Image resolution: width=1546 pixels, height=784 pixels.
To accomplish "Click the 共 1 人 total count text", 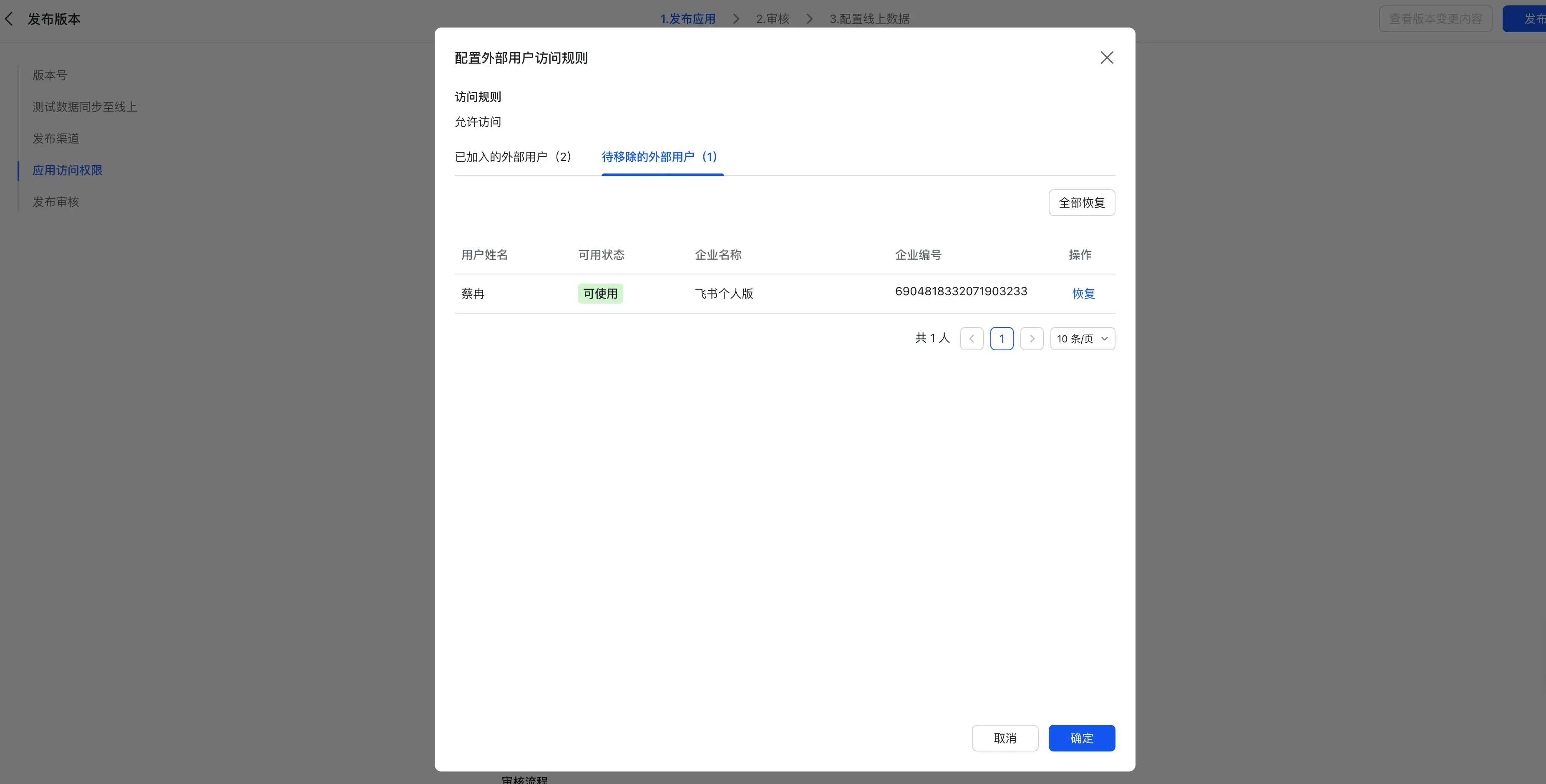I will (x=932, y=338).
